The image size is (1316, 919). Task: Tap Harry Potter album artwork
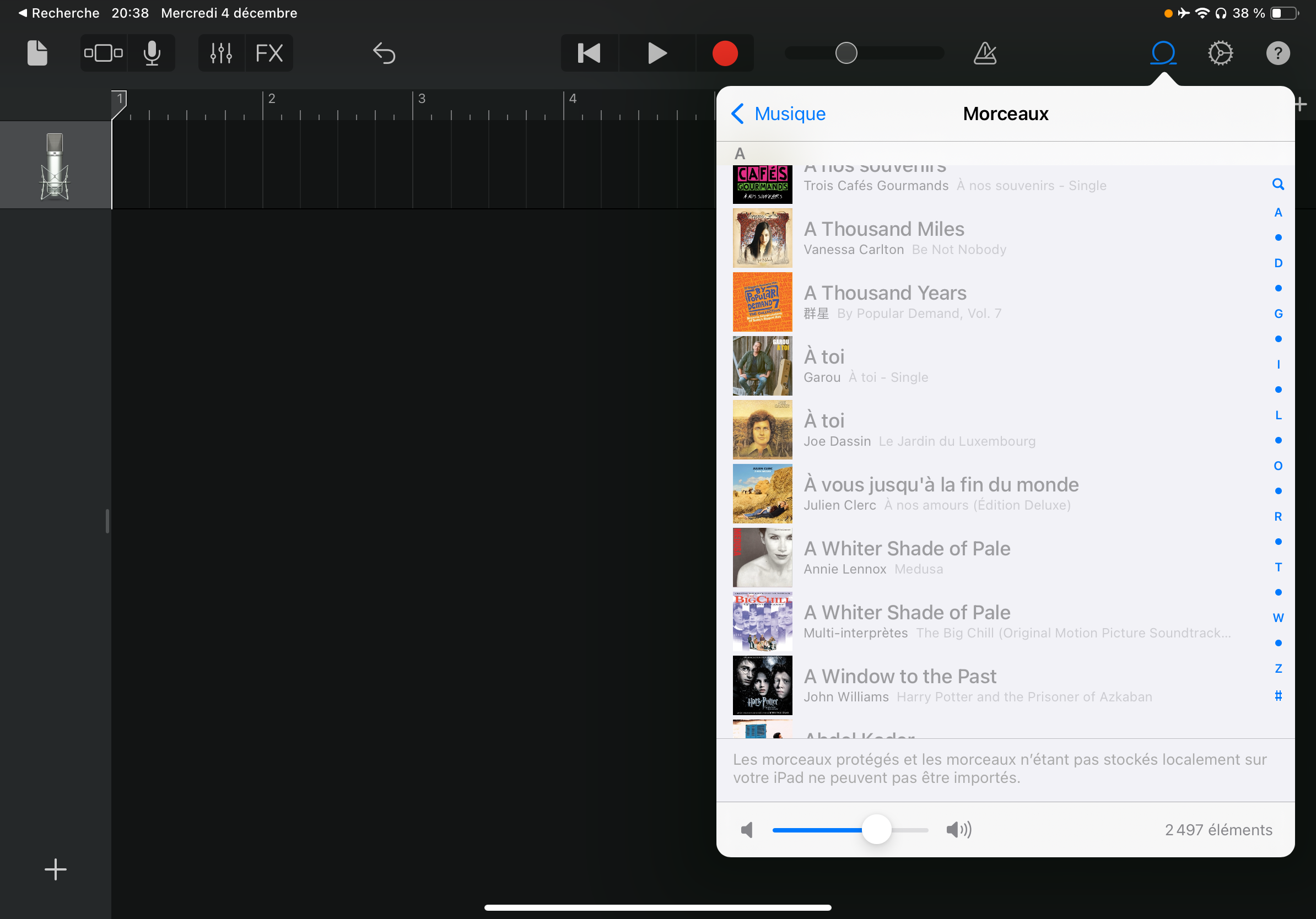point(762,685)
